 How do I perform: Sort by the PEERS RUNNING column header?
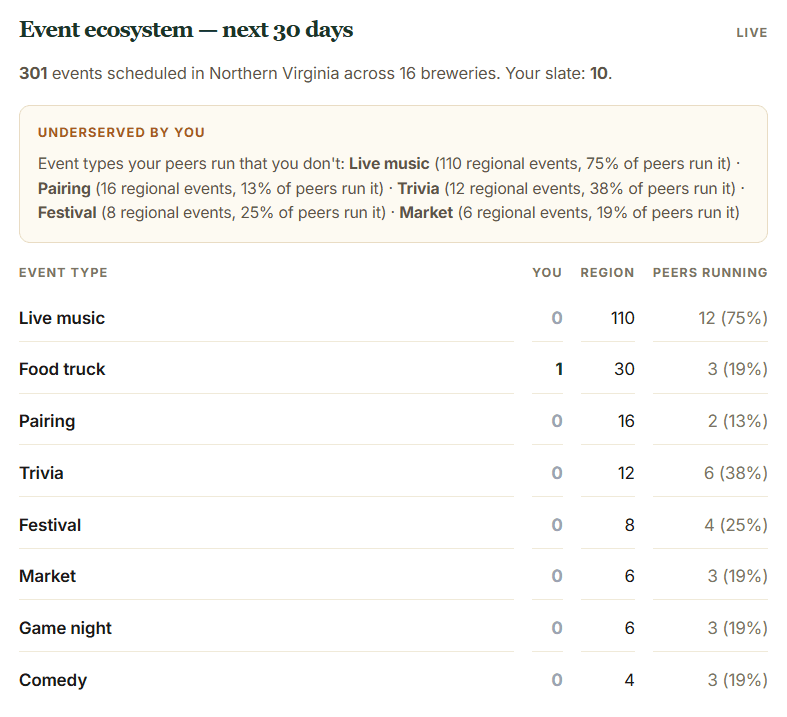710,272
